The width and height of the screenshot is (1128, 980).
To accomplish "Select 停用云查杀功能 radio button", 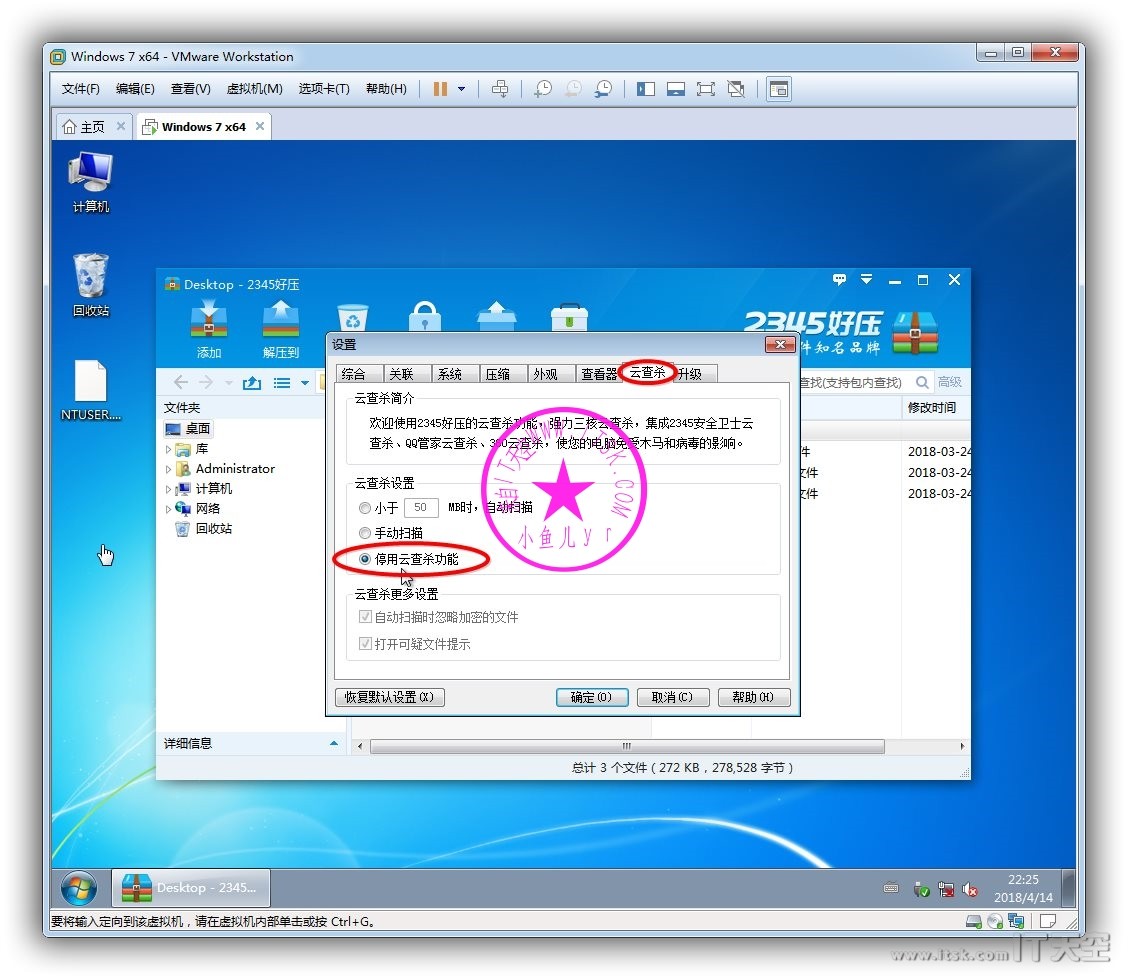I will 365,559.
